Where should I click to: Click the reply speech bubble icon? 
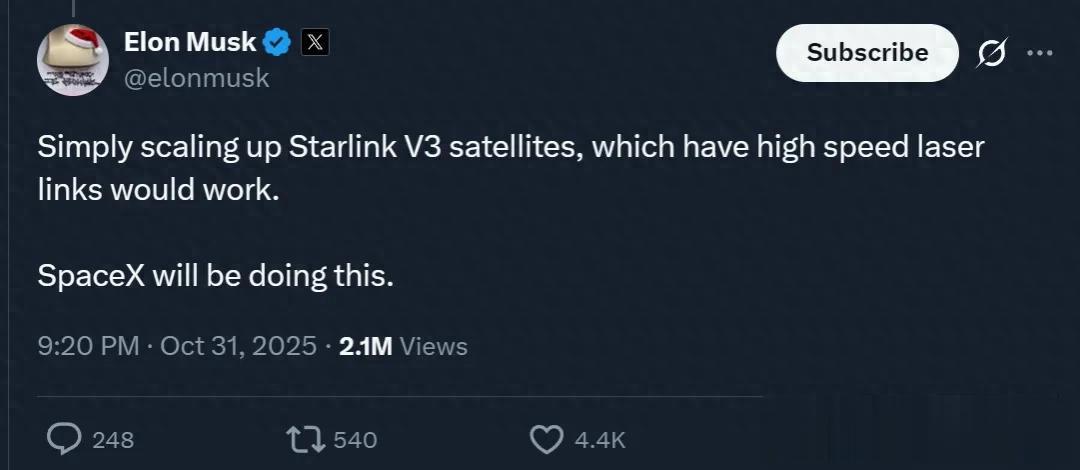click(64, 438)
